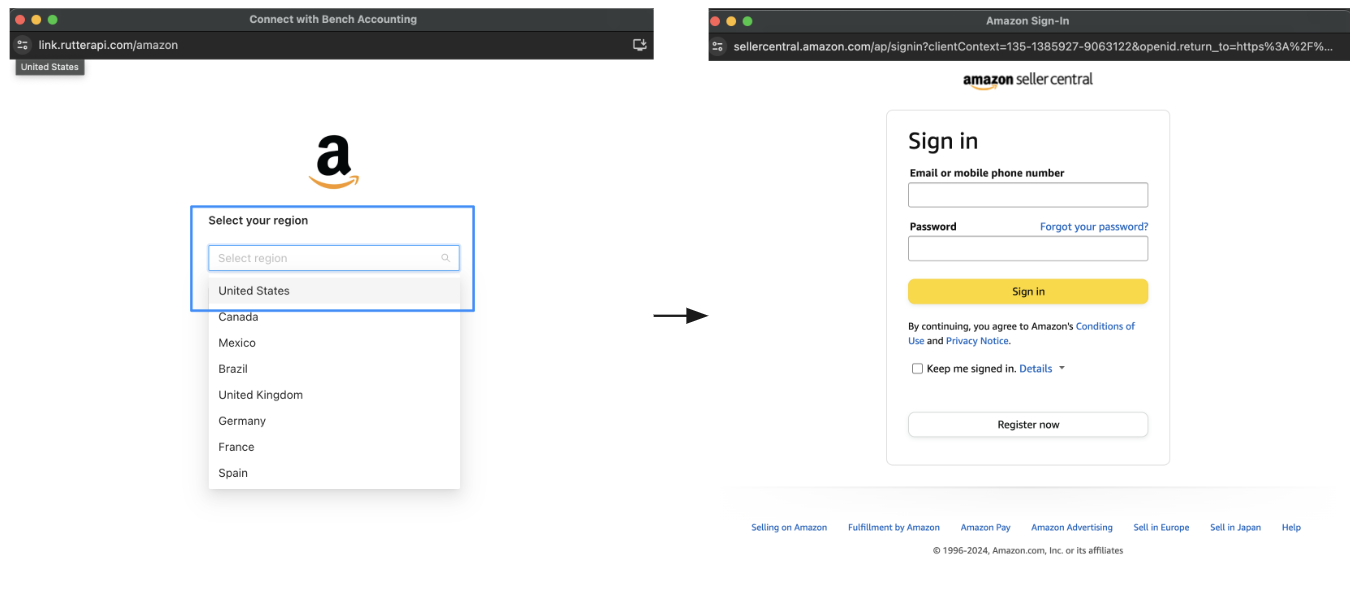Open site settings icon in Amazon Sign-In window
The width and height of the screenshot is (1350, 612).
718,46
